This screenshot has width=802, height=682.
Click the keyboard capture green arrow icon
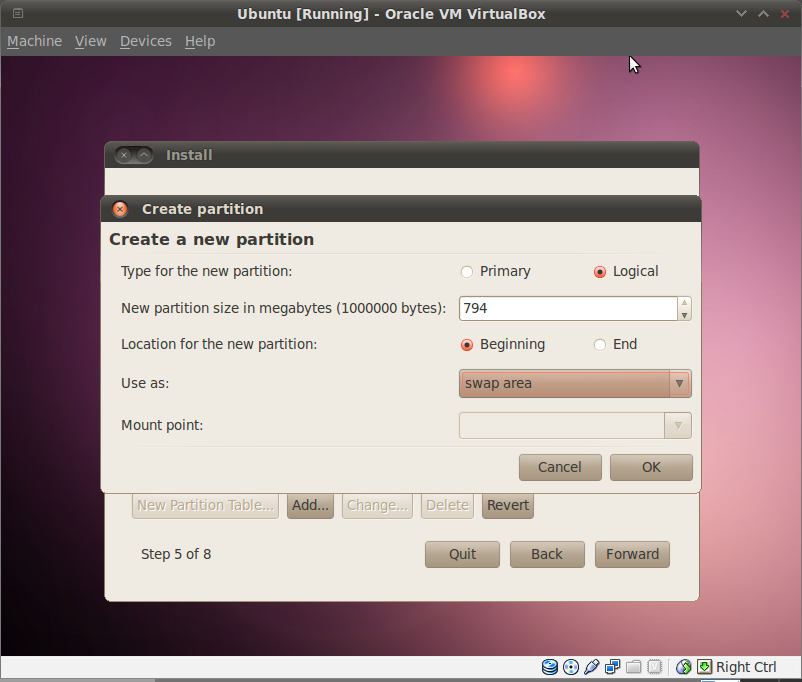704,667
